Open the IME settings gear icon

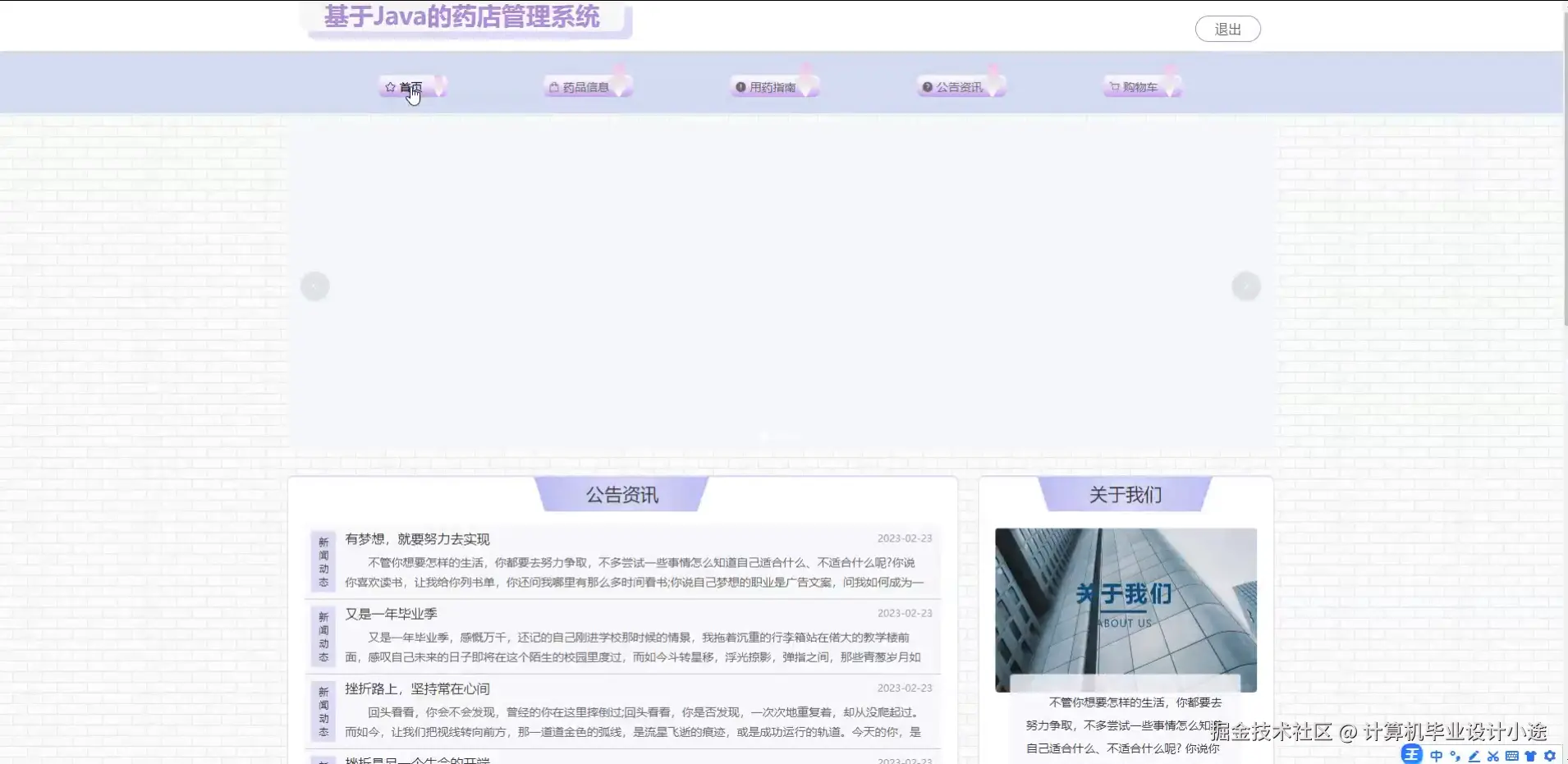pyautogui.click(x=1550, y=756)
